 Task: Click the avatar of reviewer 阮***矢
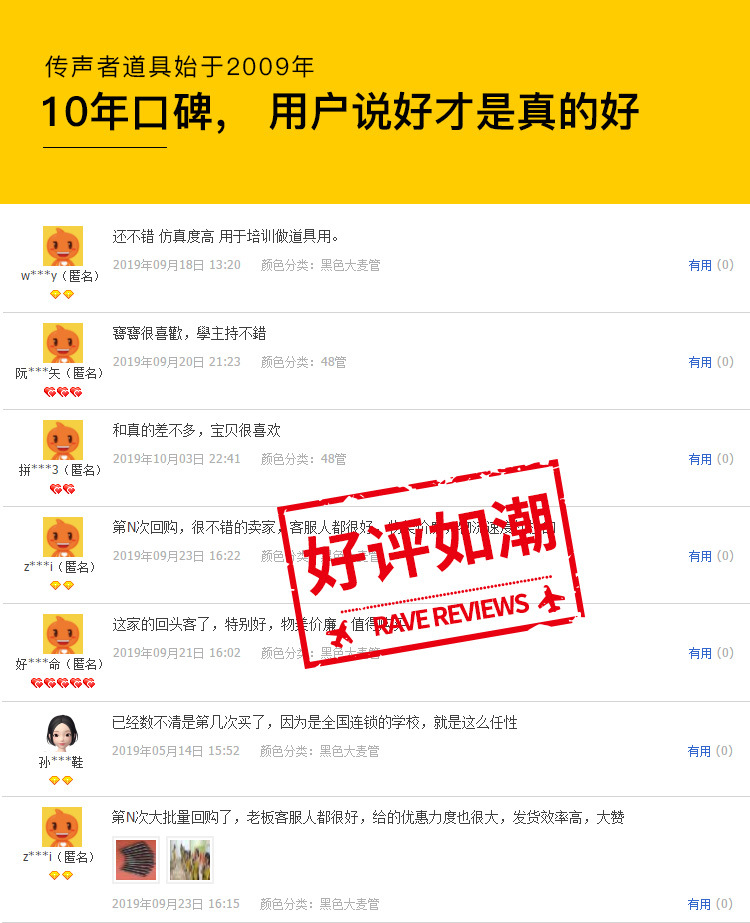point(63,343)
